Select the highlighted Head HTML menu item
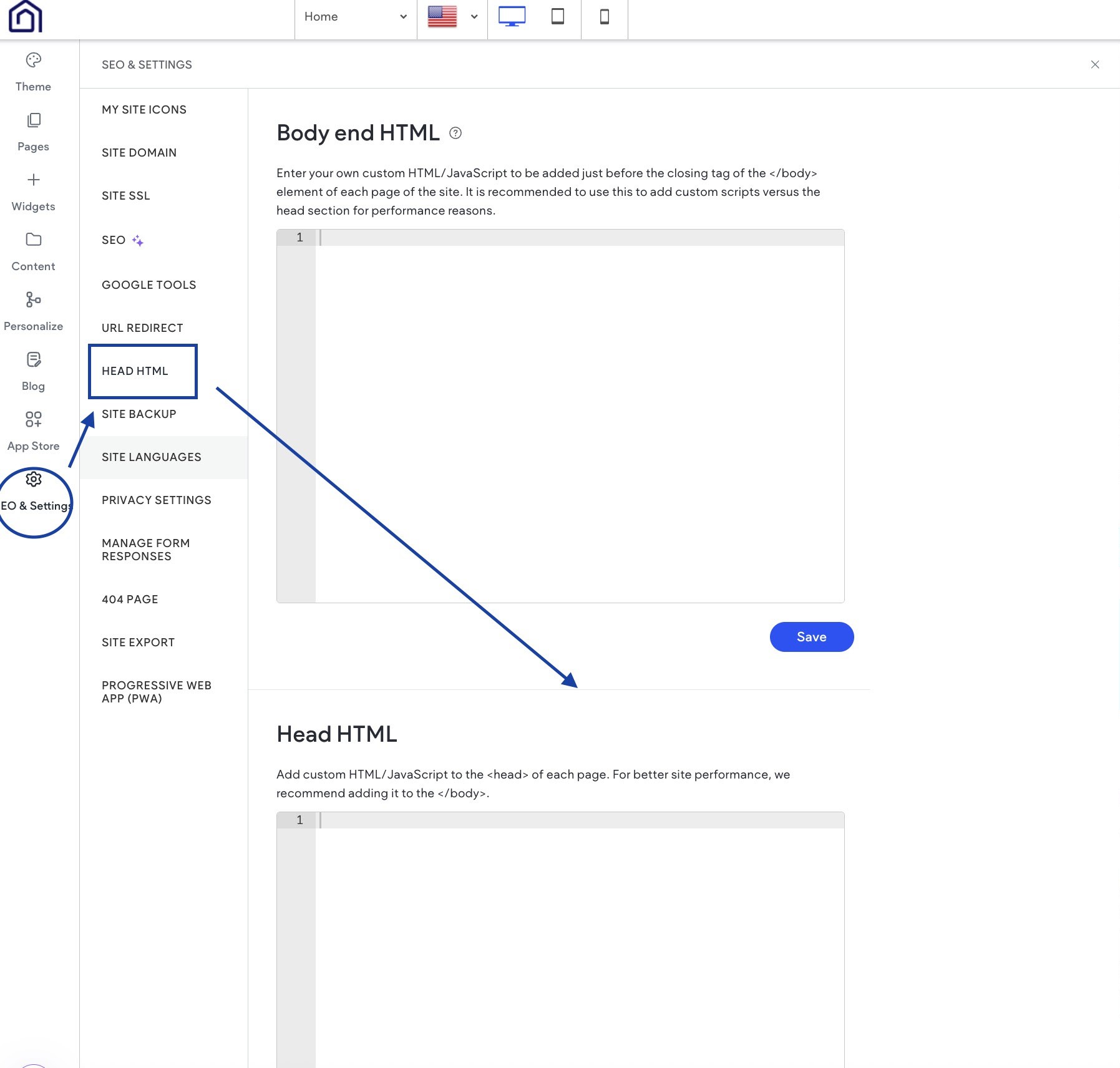This screenshot has width=1120, height=1068. pyautogui.click(x=135, y=371)
